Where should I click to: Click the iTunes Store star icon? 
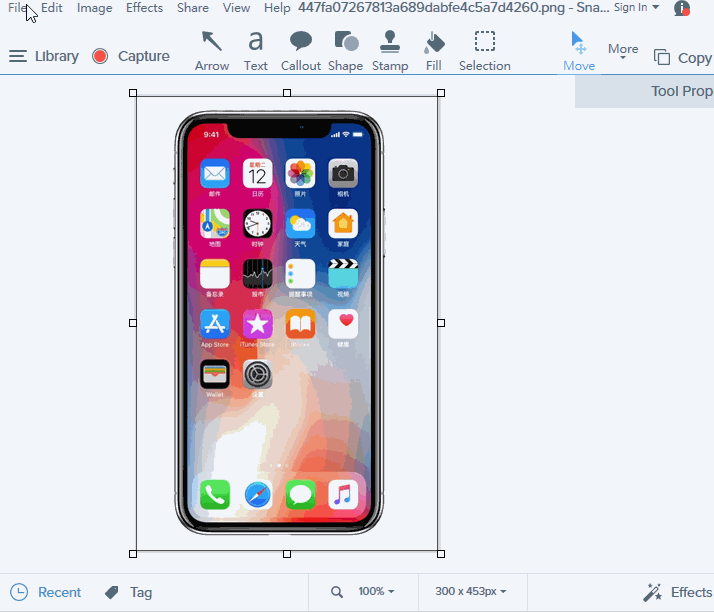coord(258,324)
